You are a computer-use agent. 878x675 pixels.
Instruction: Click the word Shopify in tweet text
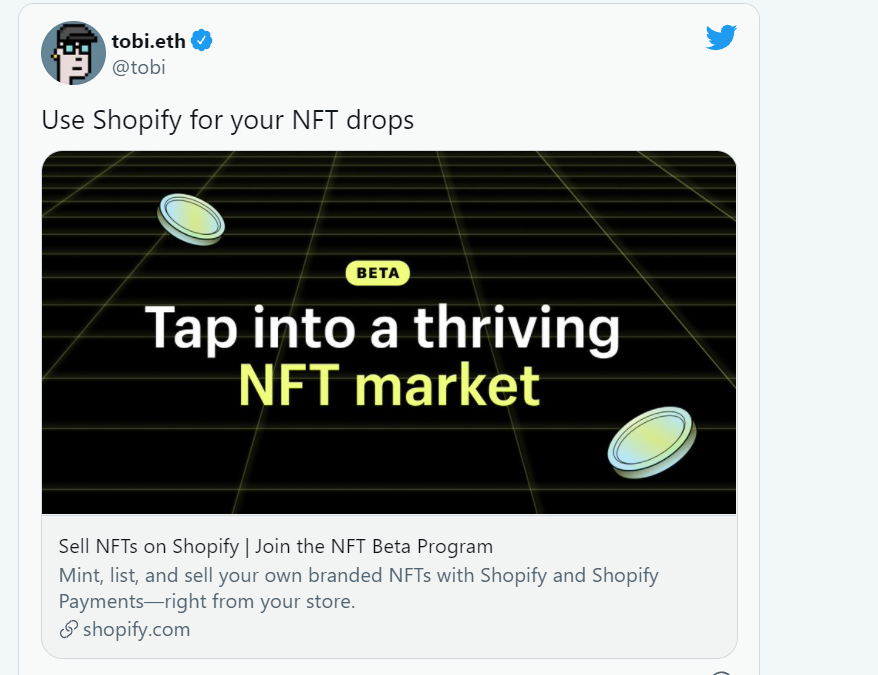137,120
